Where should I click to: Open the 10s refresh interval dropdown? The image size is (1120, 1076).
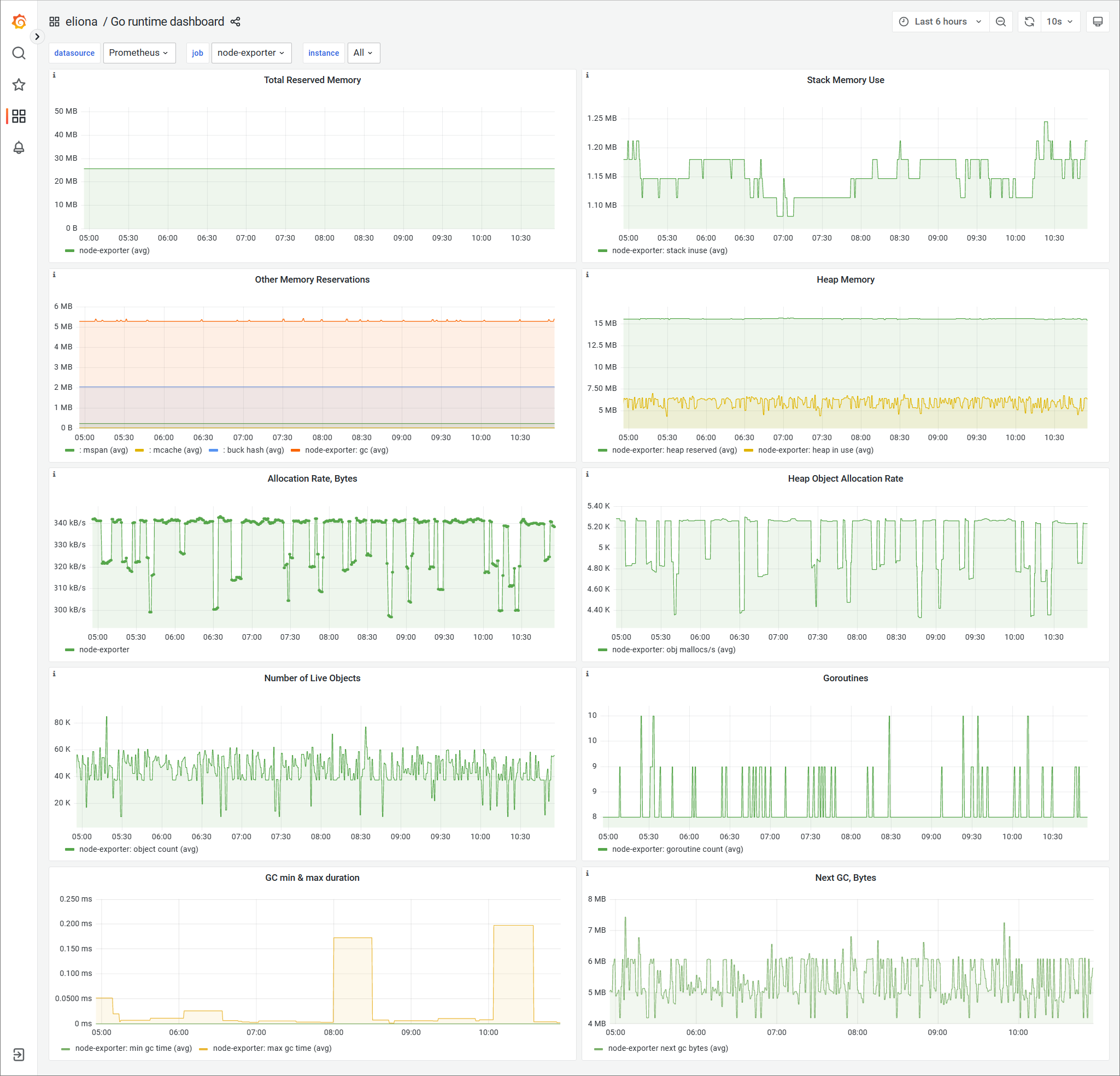click(1059, 22)
